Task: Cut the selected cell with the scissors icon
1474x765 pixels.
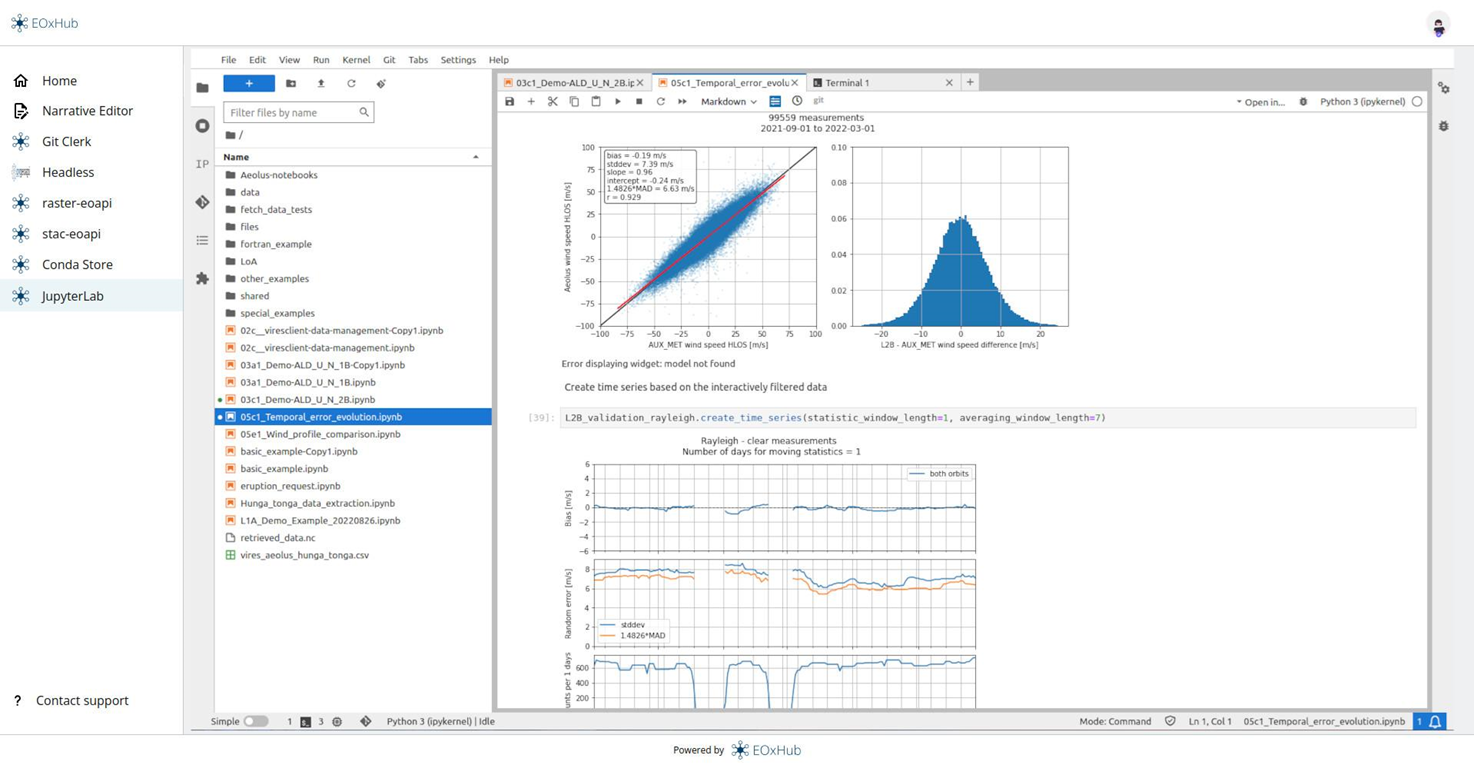Action: pyautogui.click(x=552, y=101)
